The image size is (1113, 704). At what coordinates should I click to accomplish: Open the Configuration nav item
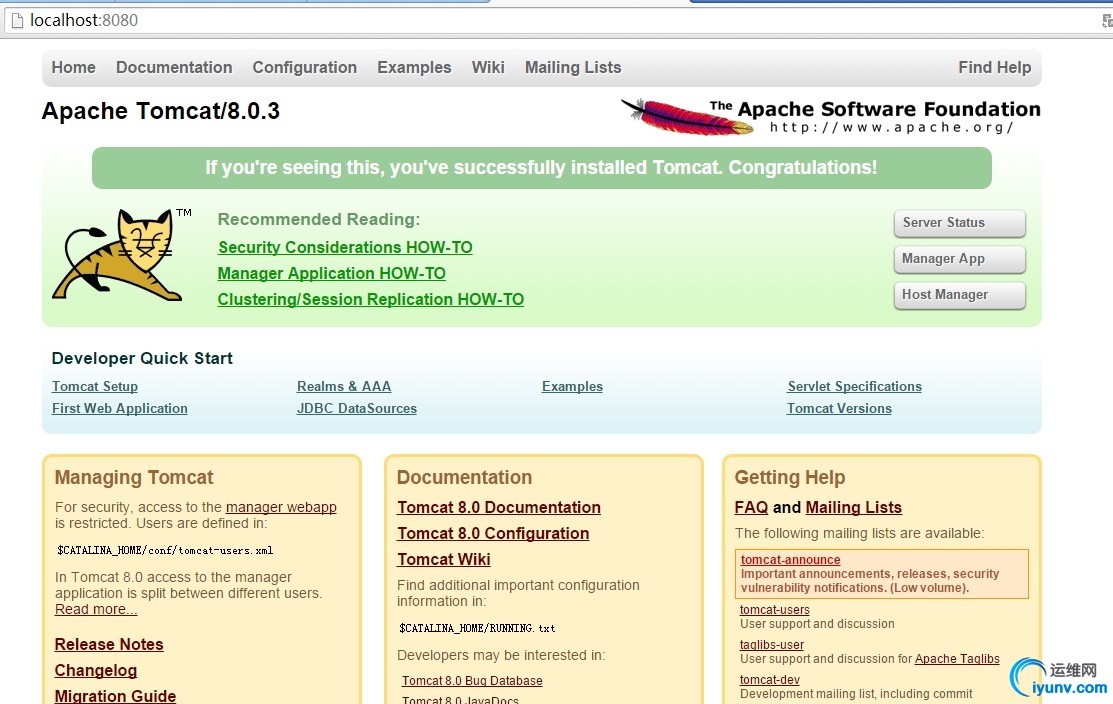(x=305, y=67)
